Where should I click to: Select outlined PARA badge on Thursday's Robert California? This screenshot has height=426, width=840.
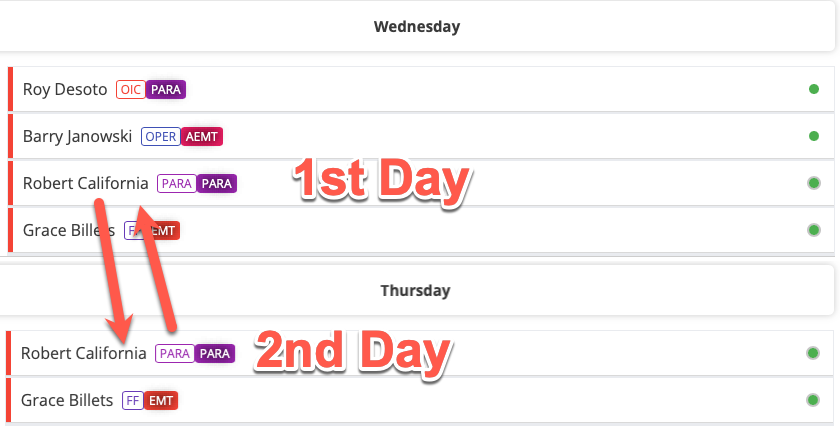coord(174,354)
